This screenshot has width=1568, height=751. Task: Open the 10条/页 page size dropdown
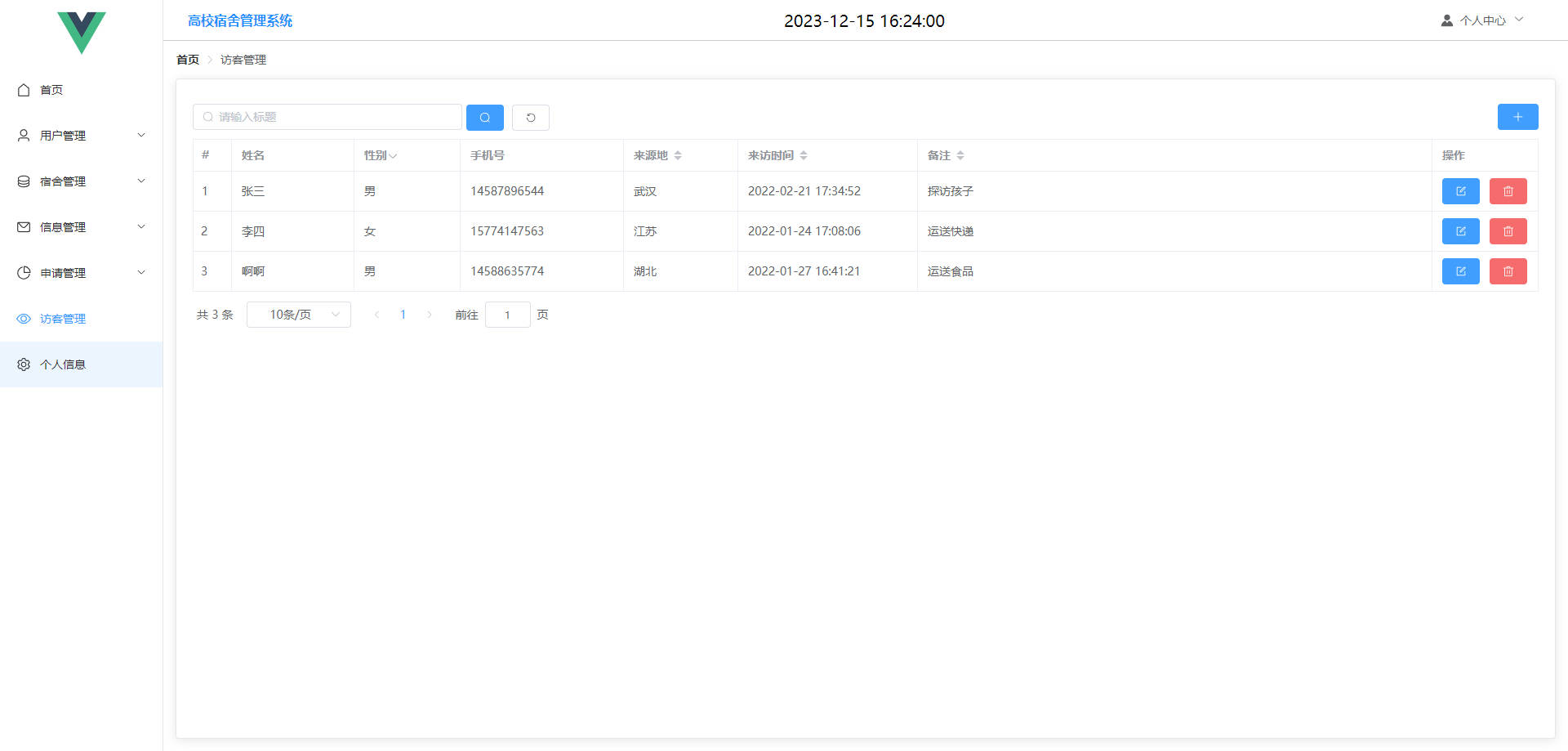point(299,315)
